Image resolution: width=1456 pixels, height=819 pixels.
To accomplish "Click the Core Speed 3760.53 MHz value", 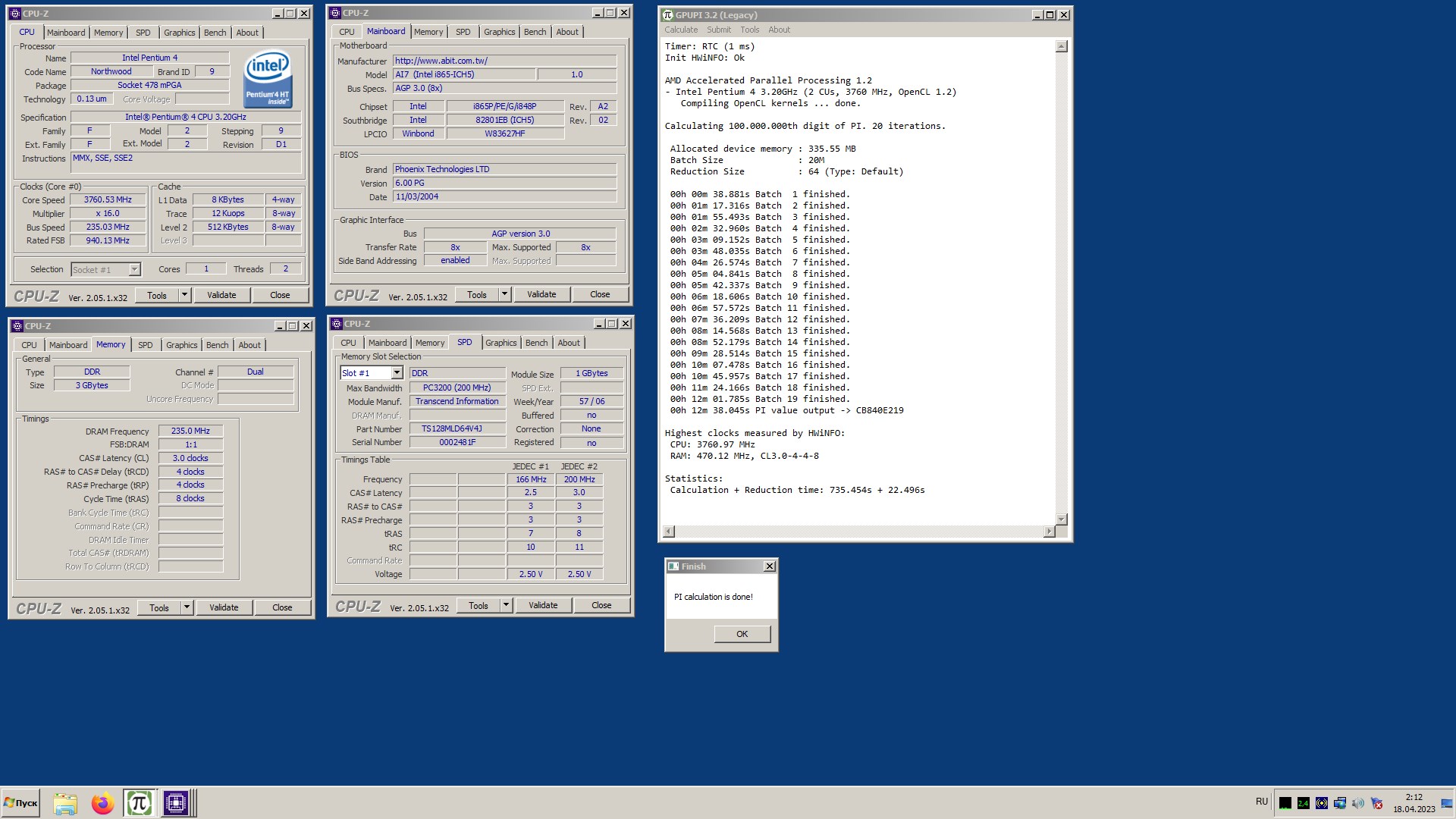I will (x=108, y=200).
